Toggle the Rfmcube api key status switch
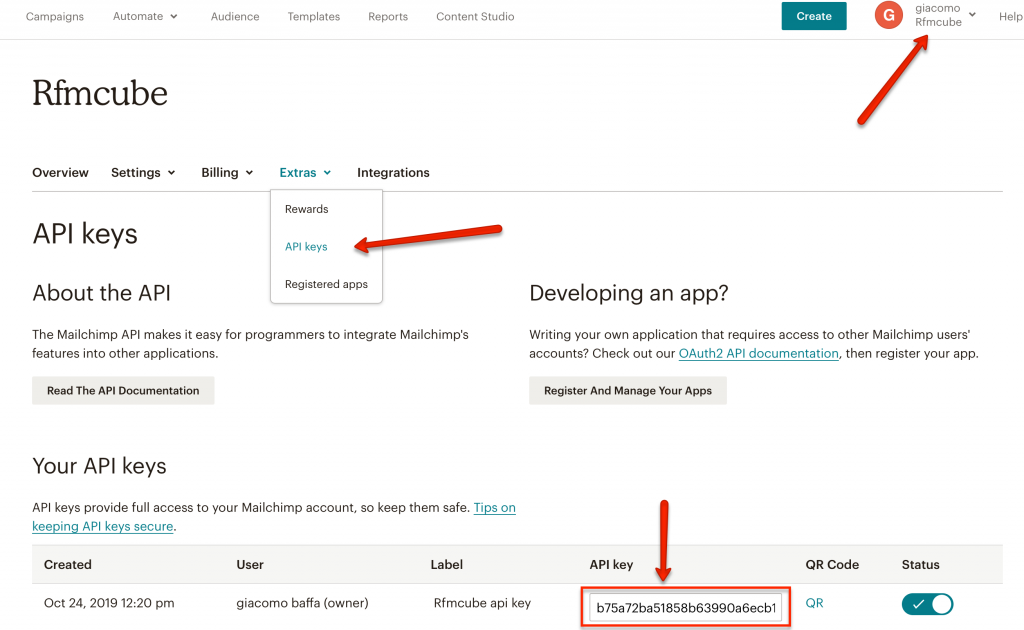 click(x=927, y=604)
